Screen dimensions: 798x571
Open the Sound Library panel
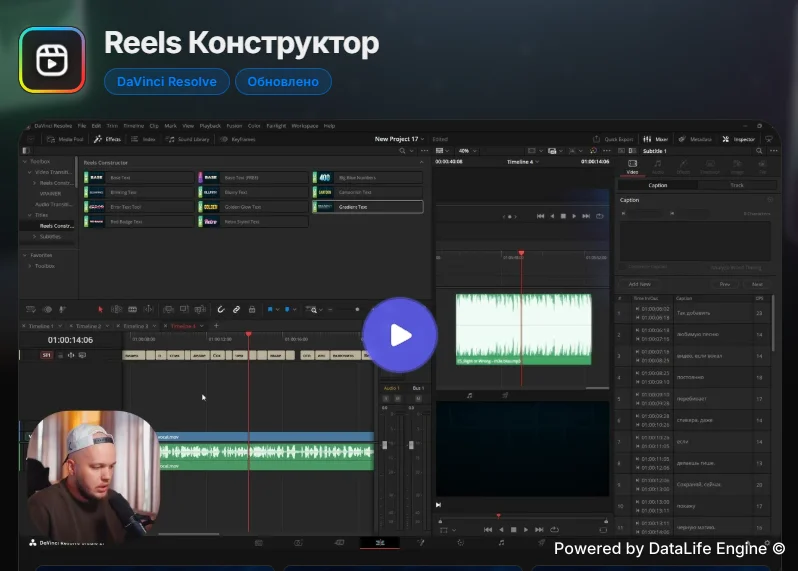[188, 139]
